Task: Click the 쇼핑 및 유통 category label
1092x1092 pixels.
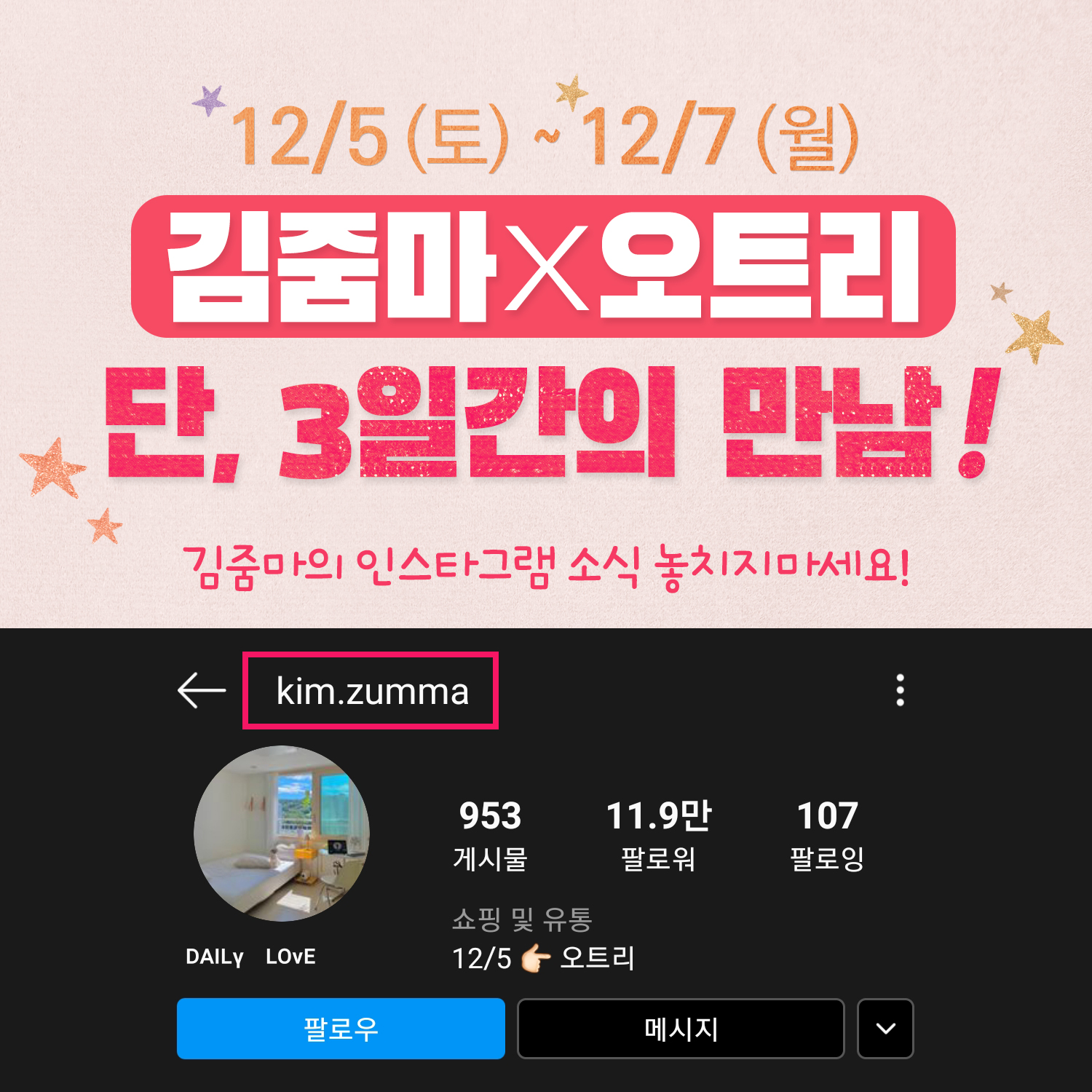Action: point(522,919)
